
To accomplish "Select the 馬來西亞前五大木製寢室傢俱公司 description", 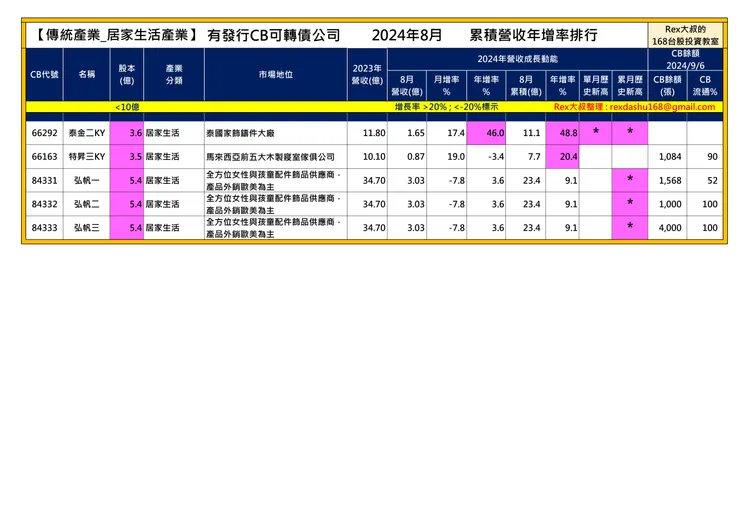I will pos(270,157).
